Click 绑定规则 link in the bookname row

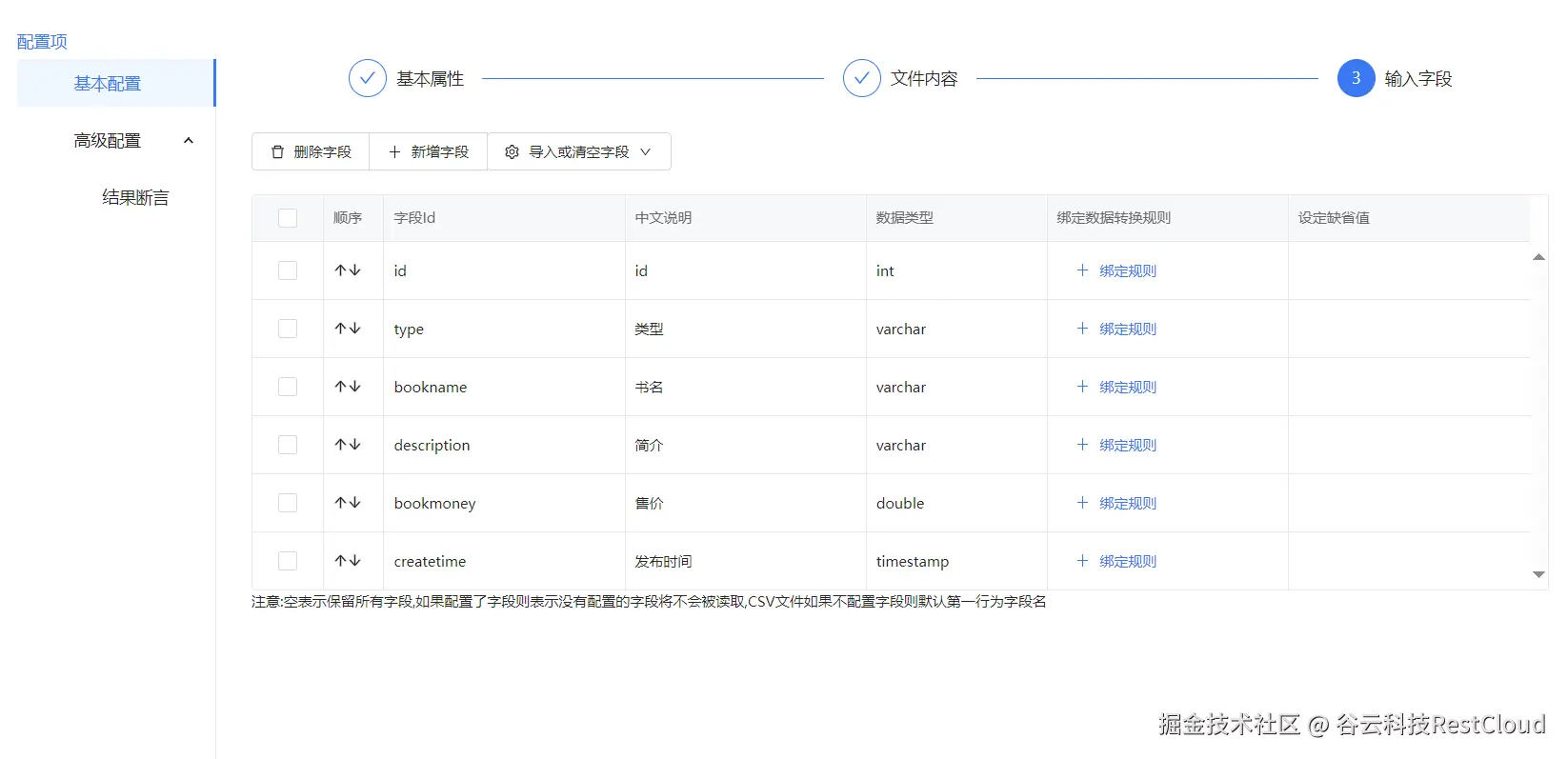[x=1128, y=387]
